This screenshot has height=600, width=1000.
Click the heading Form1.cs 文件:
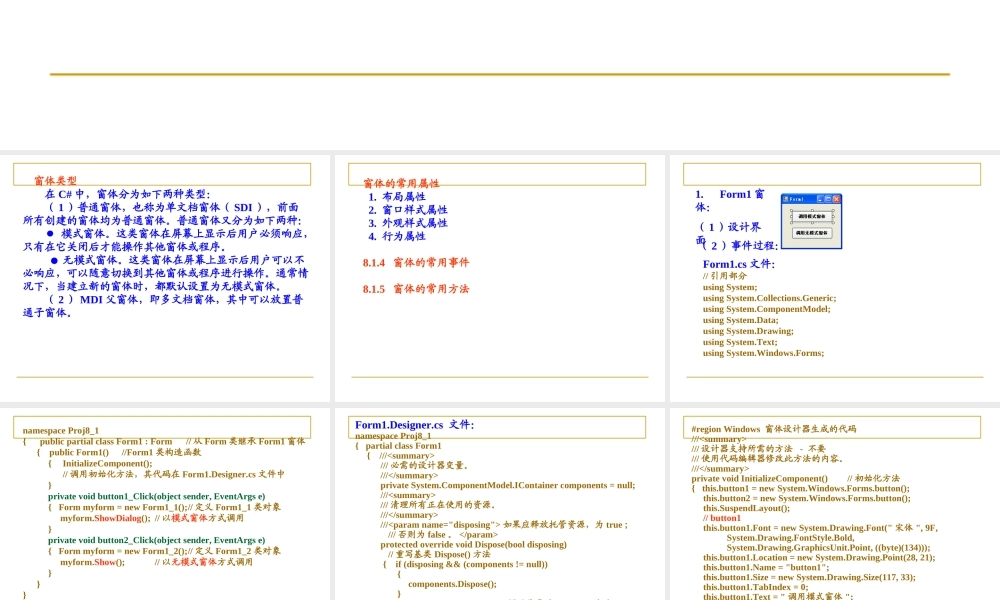pos(739,264)
